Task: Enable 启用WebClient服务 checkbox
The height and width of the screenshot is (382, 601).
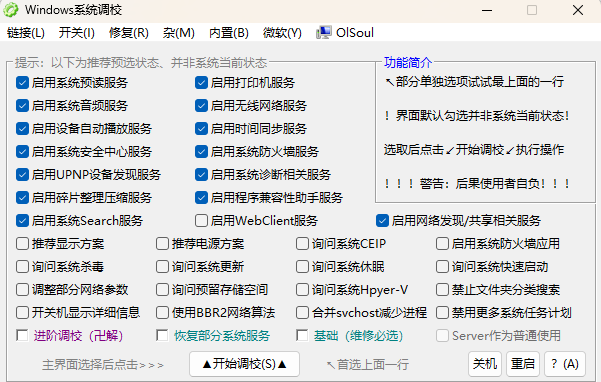Action: pyautogui.click(x=201, y=221)
